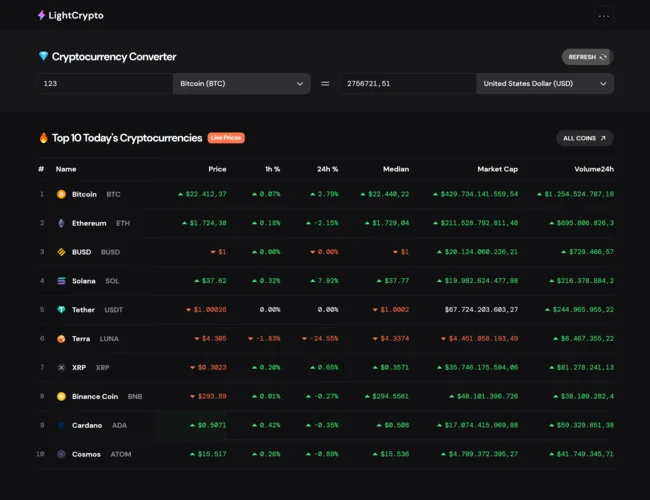Sort by the Name column header
The height and width of the screenshot is (500, 650).
pyautogui.click(x=66, y=169)
